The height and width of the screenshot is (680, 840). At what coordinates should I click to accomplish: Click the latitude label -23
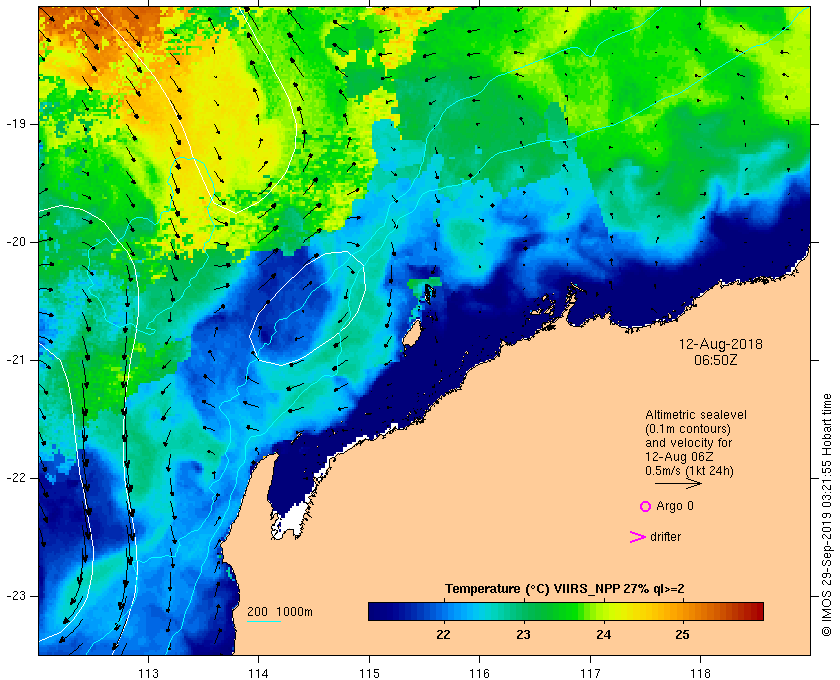pos(16,596)
